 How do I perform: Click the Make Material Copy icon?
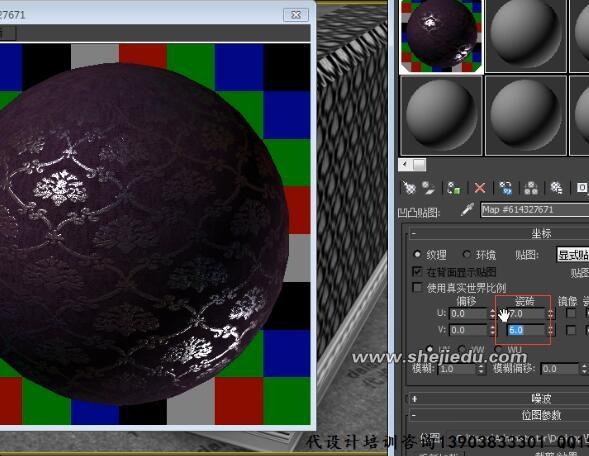pos(506,187)
